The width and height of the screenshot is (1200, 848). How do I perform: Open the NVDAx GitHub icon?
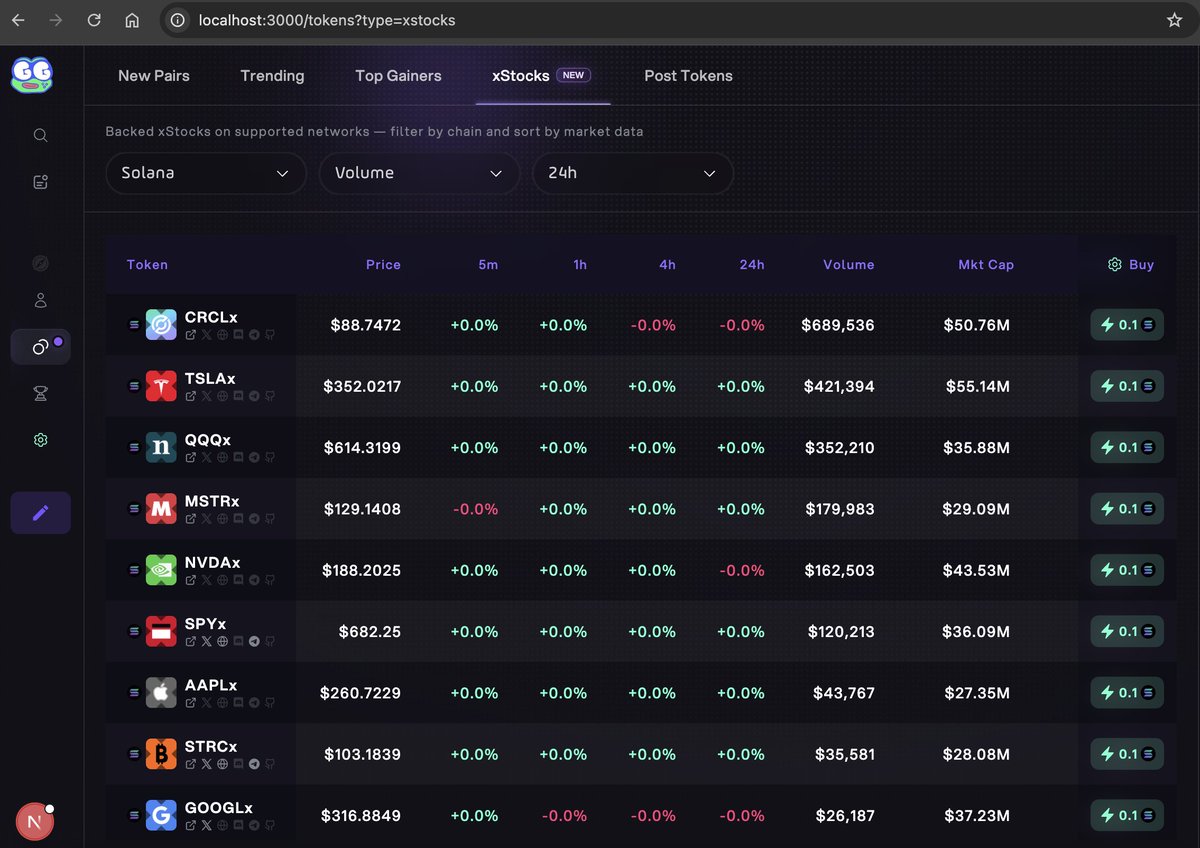270,580
